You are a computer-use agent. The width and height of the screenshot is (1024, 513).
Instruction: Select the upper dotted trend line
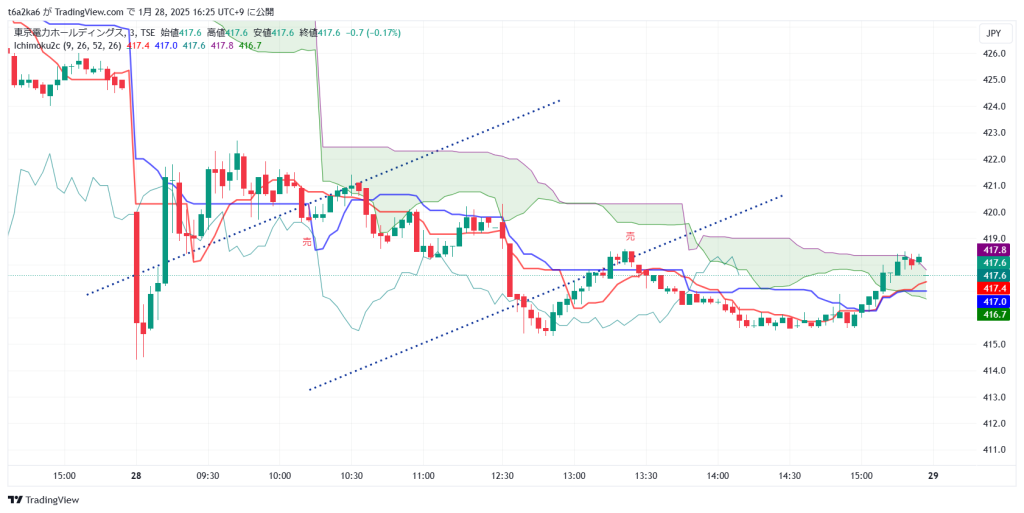[x=324, y=197]
